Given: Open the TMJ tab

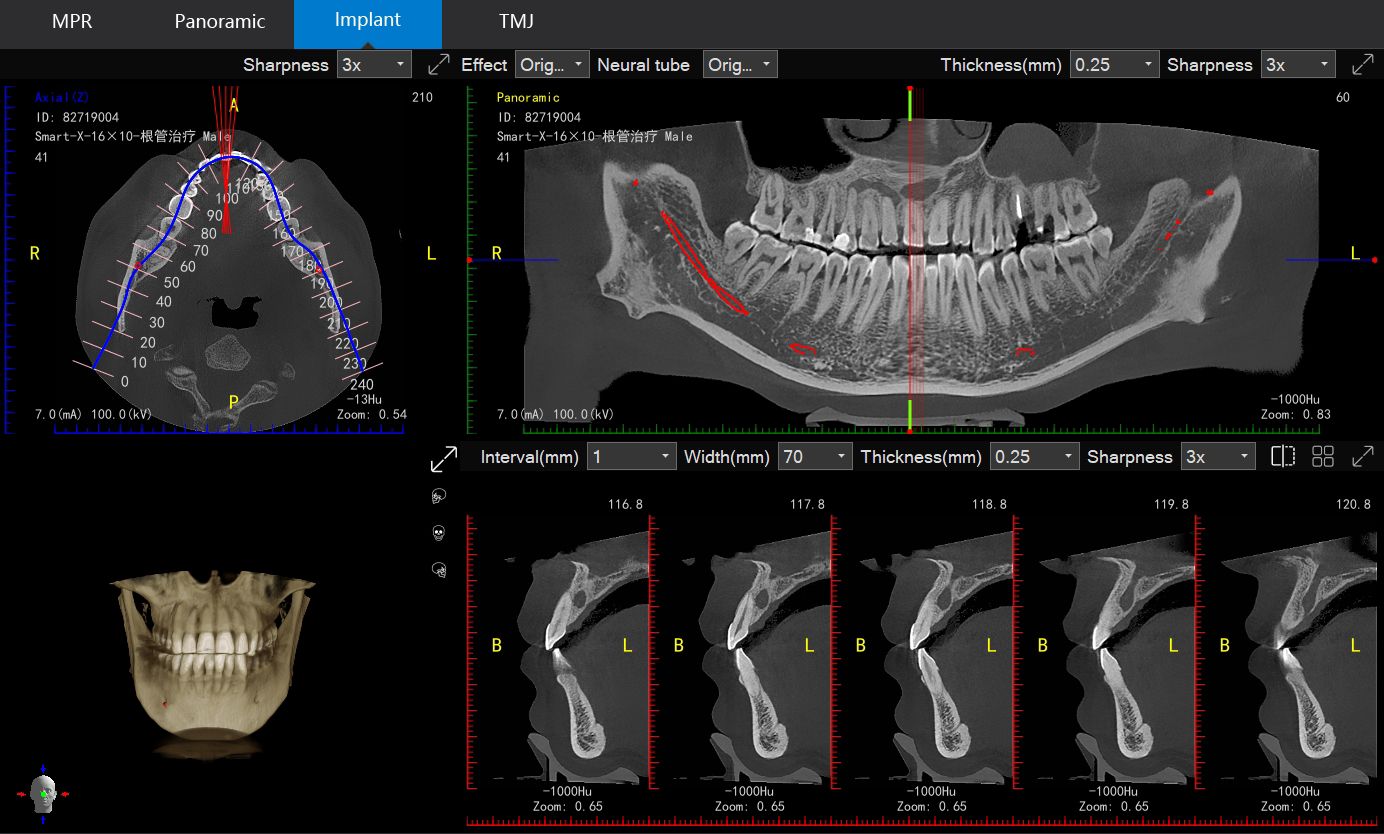Looking at the screenshot, I should tap(516, 21).
